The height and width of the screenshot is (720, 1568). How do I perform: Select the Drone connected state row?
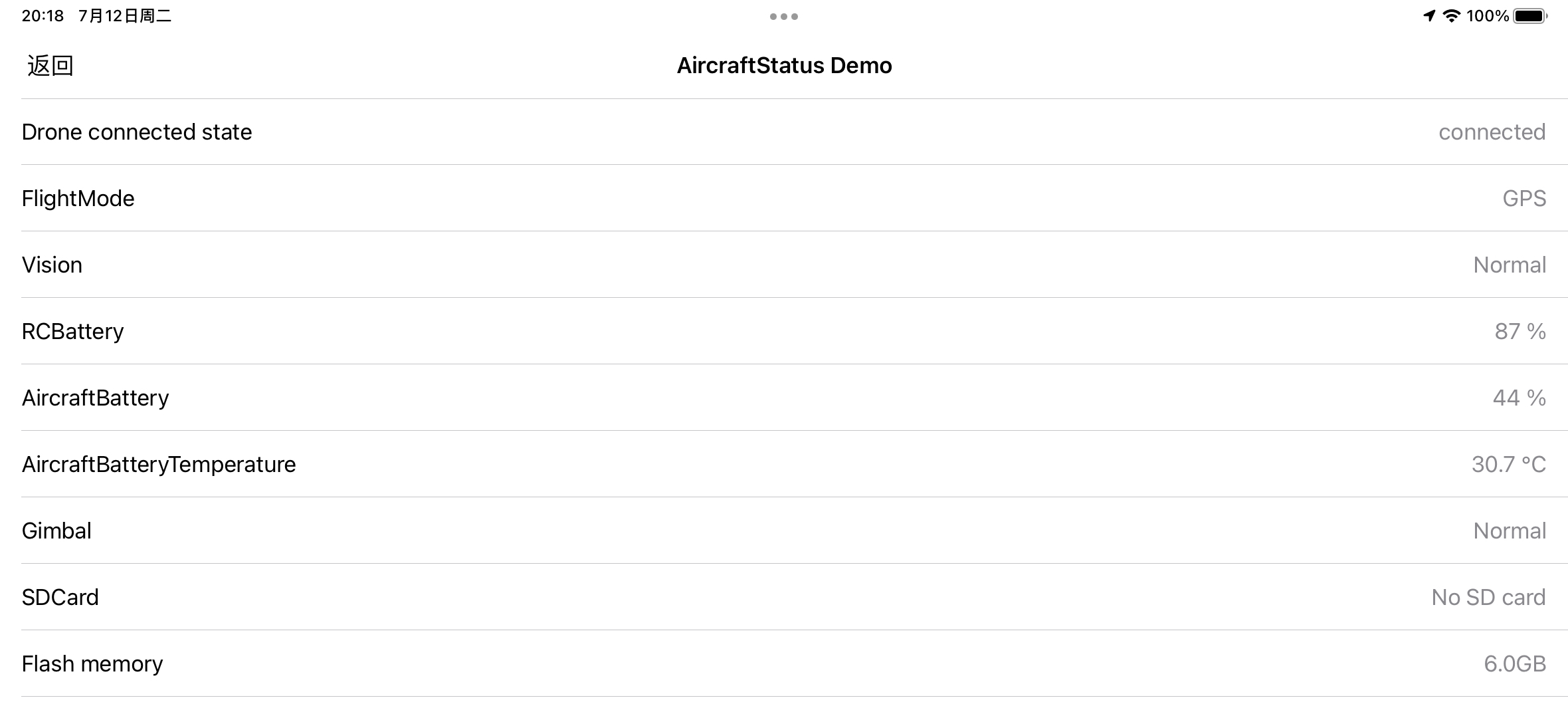coord(795,132)
